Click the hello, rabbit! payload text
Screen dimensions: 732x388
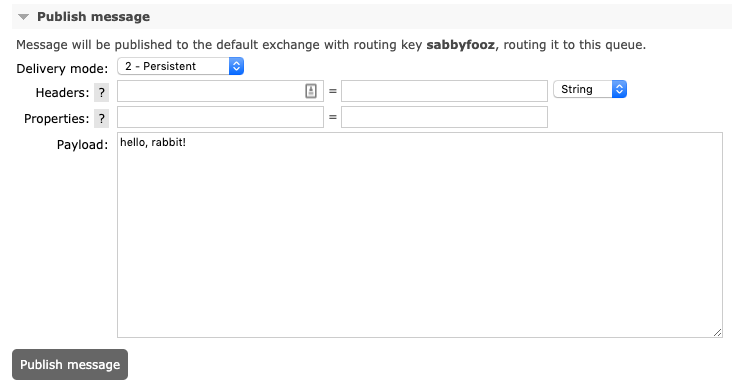coord(153,142)
